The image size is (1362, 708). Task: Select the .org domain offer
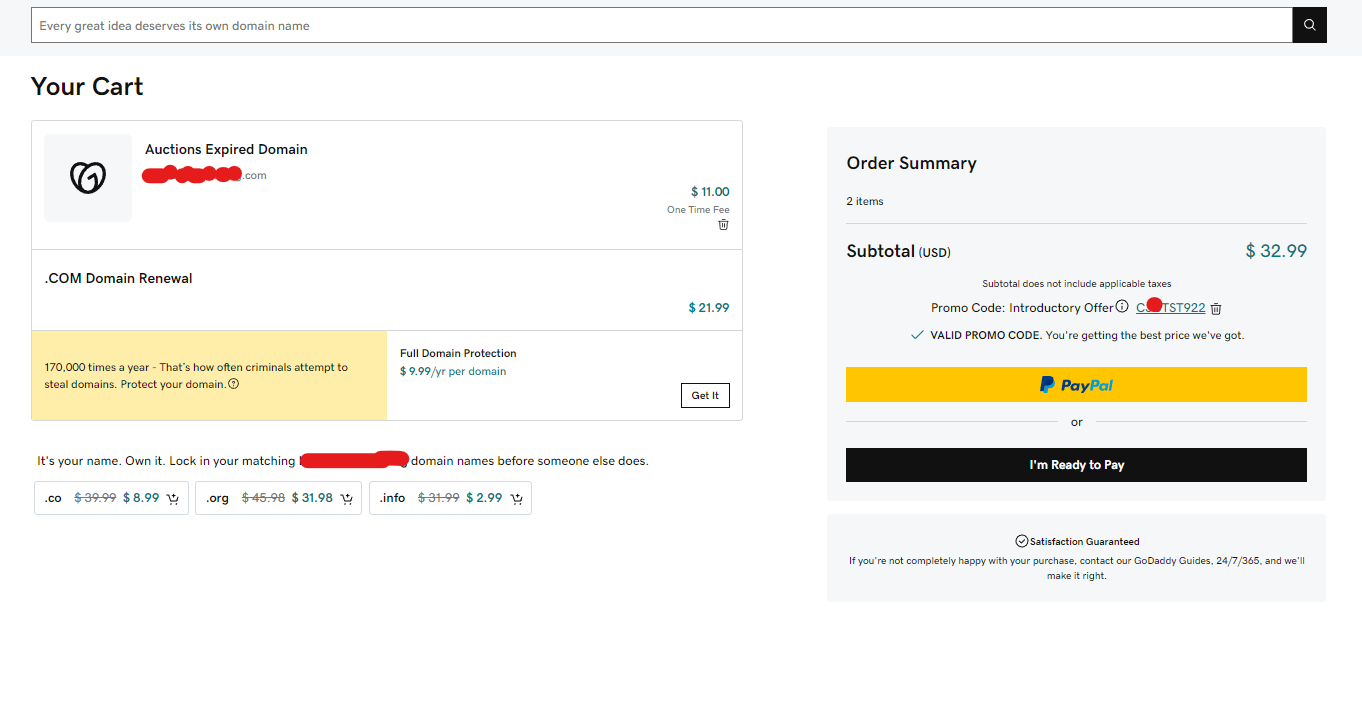click(278, 498)
